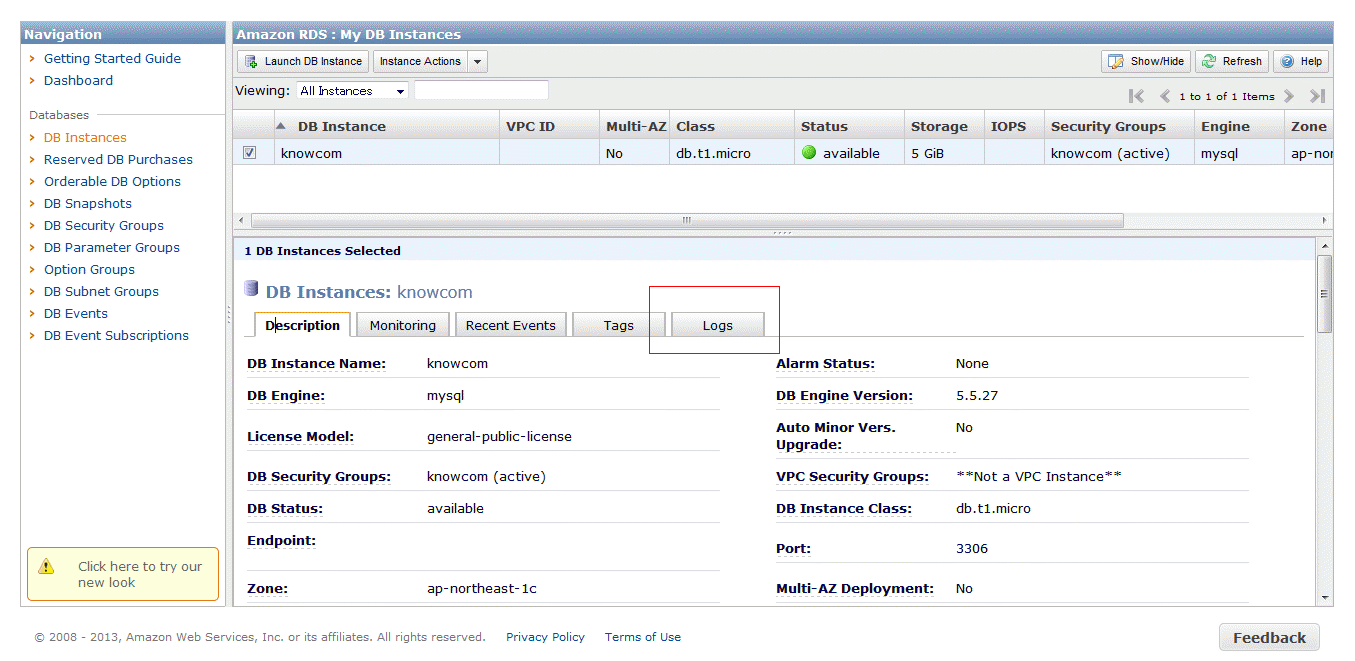Click the table's horizontal scrollbar thumb
1355x661 pixels.
(x=687, y=220)
